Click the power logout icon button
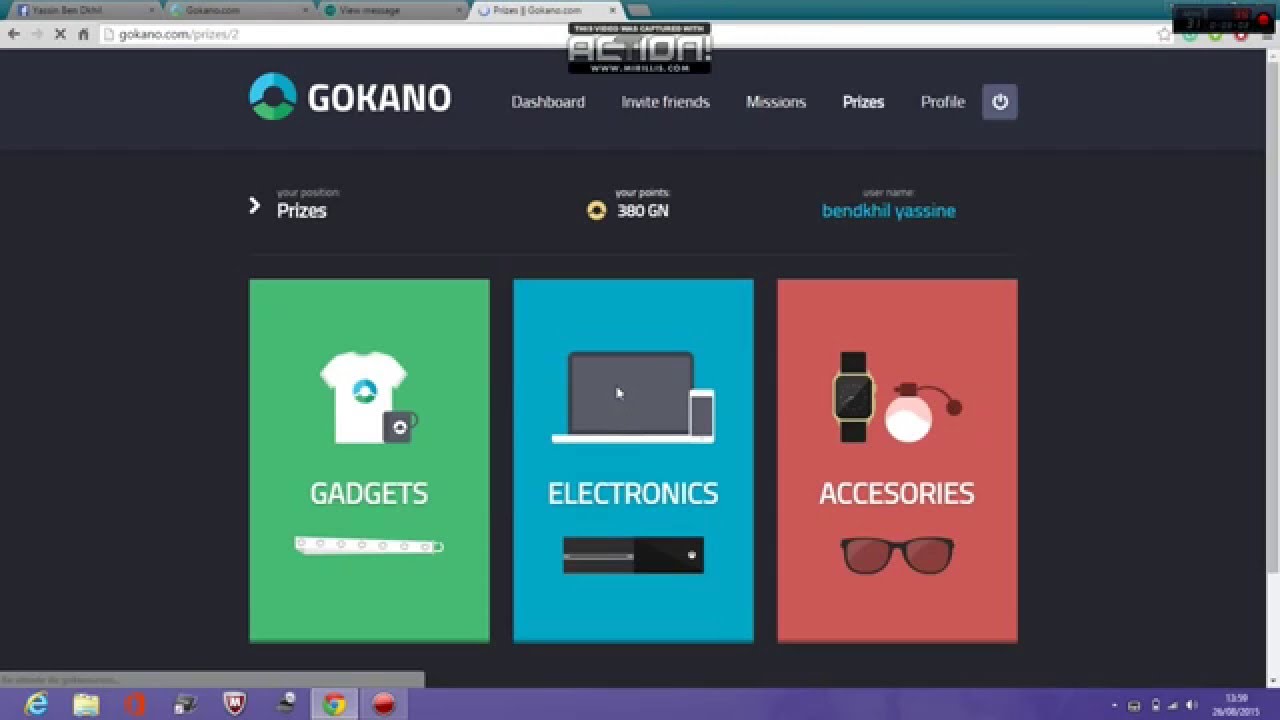Viewport: 1280px width, 720px height. [x=1000, y=101]
